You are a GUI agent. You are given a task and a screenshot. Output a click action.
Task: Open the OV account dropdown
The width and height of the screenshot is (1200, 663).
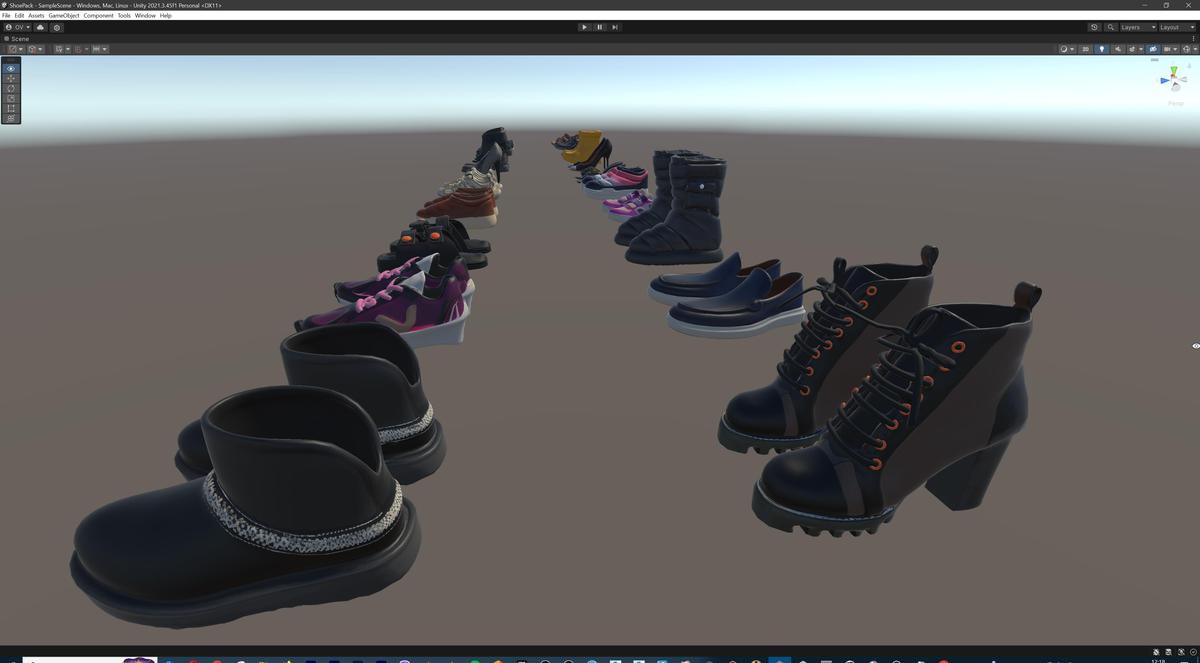[22, 27]
